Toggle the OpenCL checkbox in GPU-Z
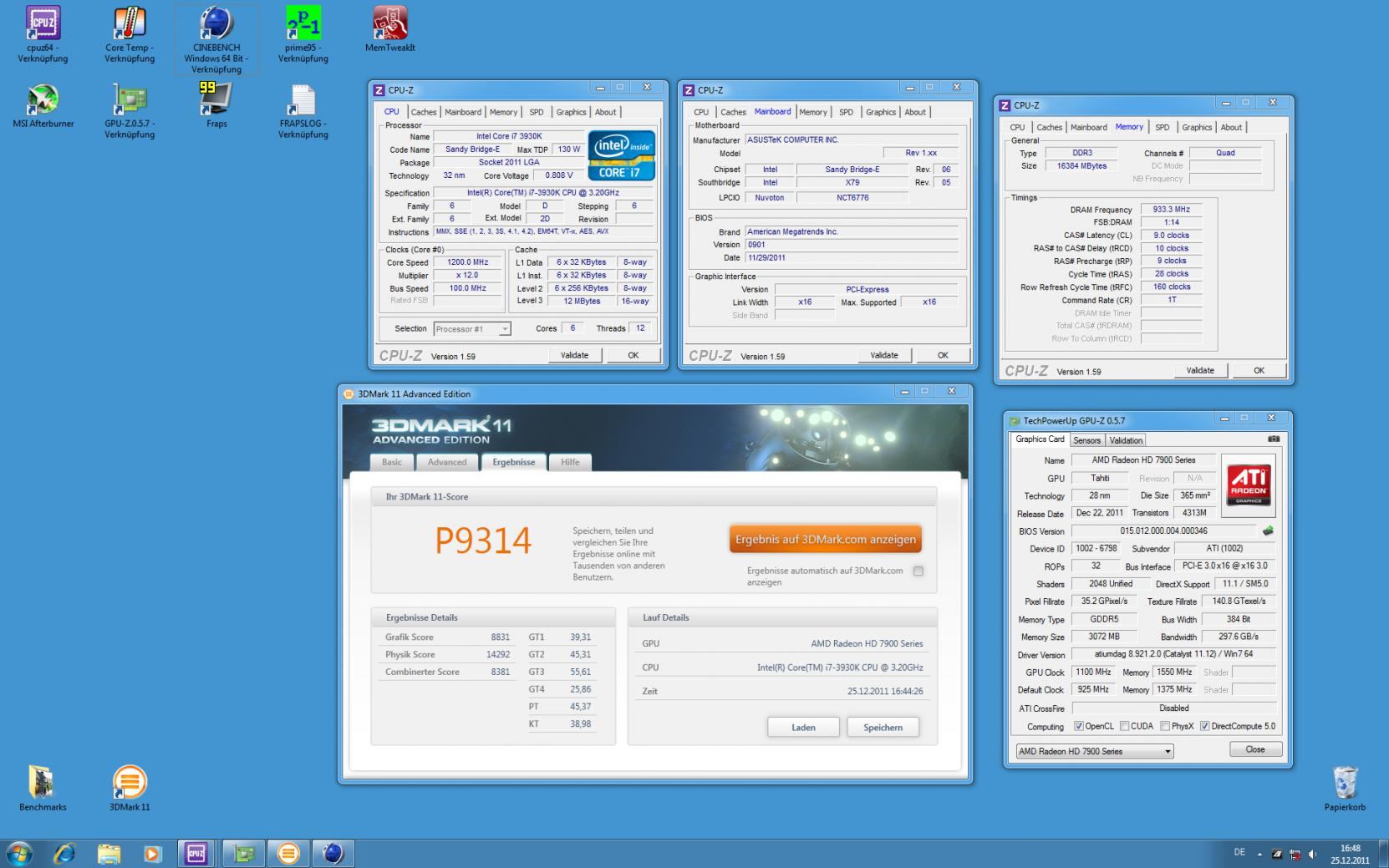The width and height of the screenshot is (1389, 868). click(x=1079, y=726)
